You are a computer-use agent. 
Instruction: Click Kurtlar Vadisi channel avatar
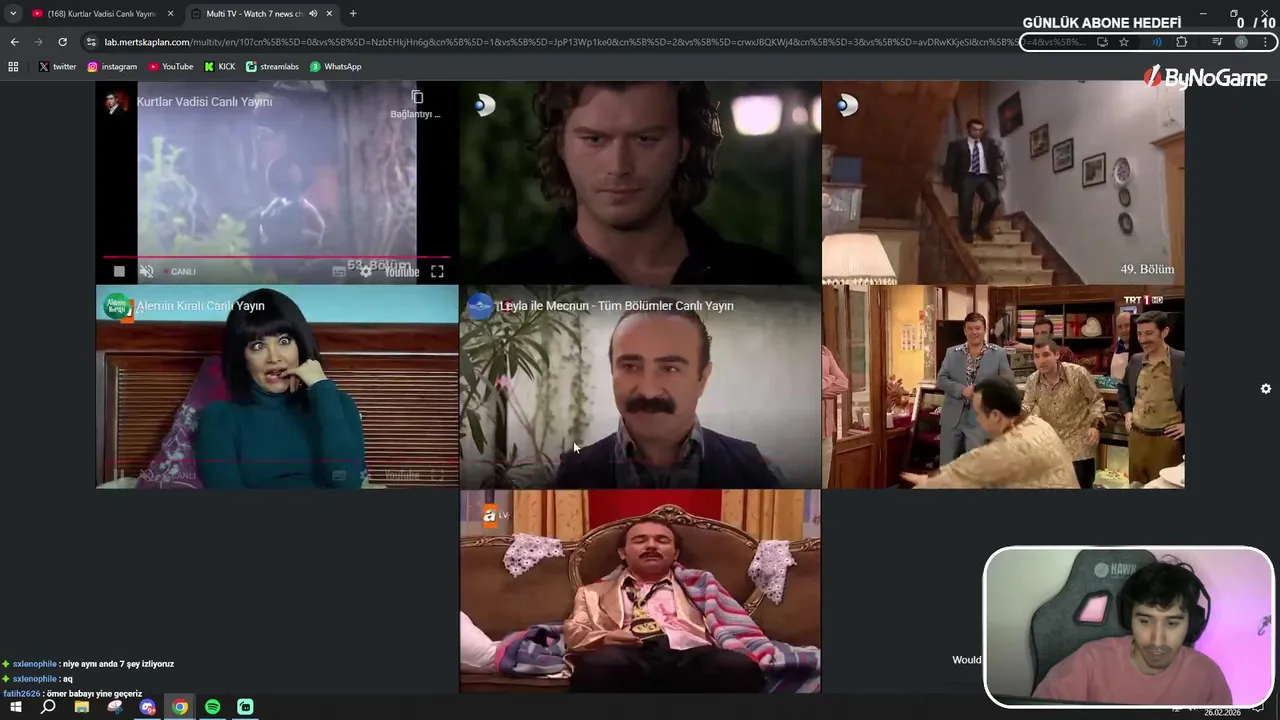[x=117, y=101]
